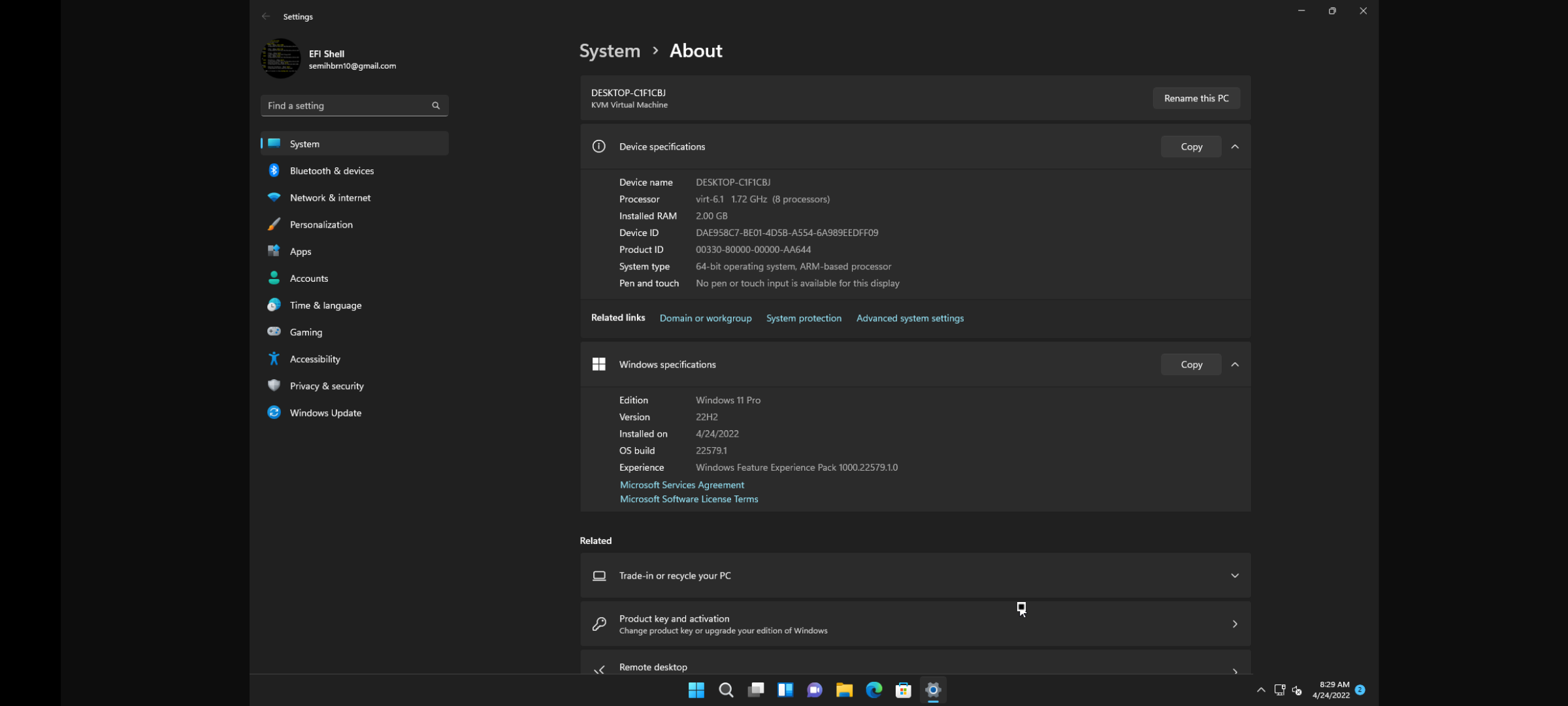Open File Explorer in the taskbar
The width and height of the screenshot is (1568, 706).
(x=844, y=690)
